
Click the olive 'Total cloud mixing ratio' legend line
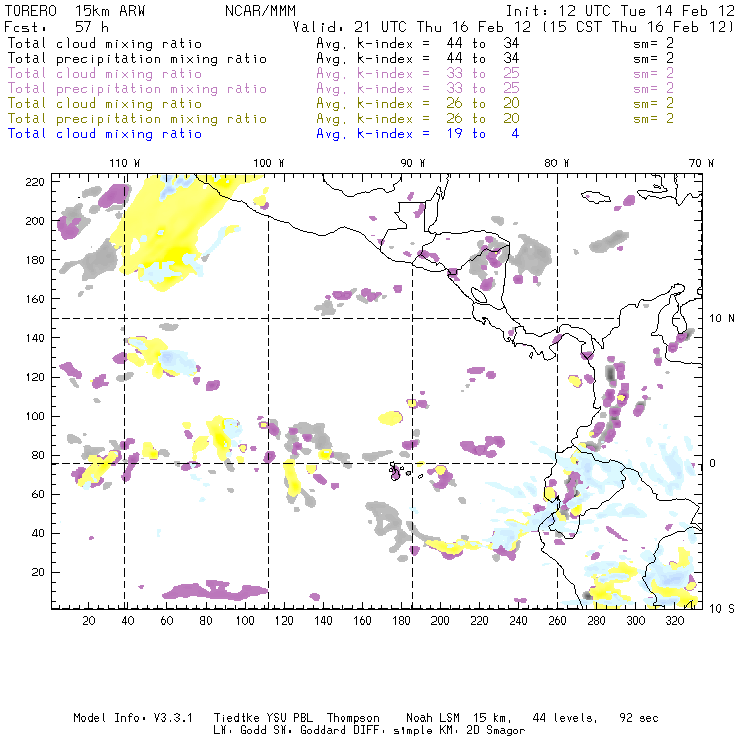point(105,104)
